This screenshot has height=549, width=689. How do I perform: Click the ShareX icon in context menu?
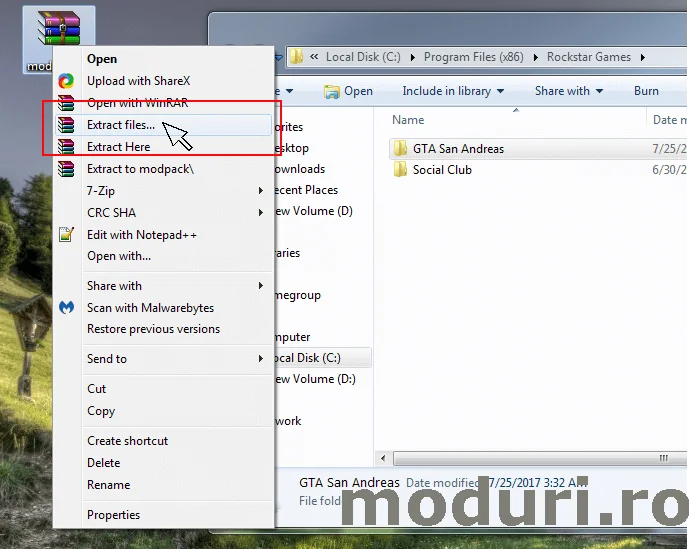66,81
